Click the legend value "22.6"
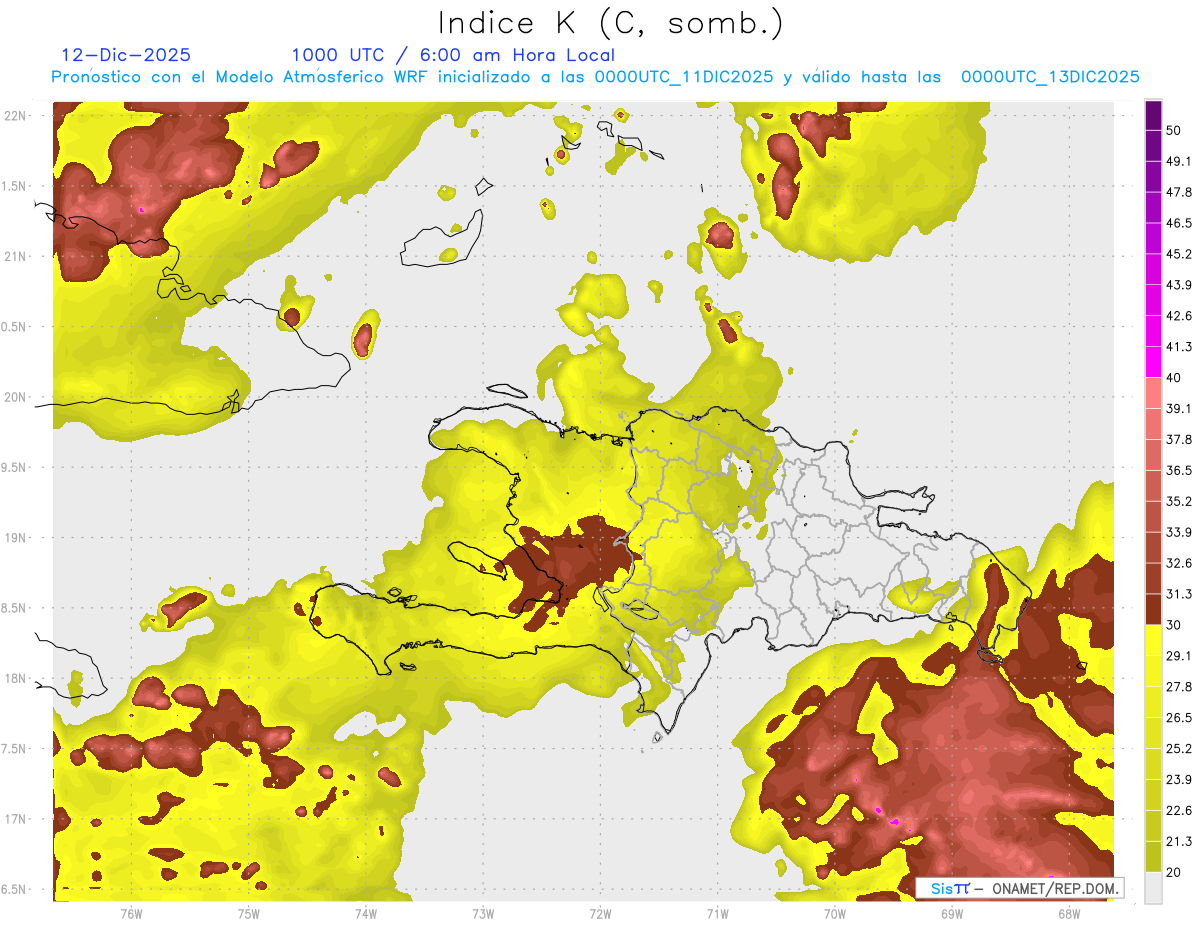Screen dimensions: 1200x927 [x=1179, y=810]
